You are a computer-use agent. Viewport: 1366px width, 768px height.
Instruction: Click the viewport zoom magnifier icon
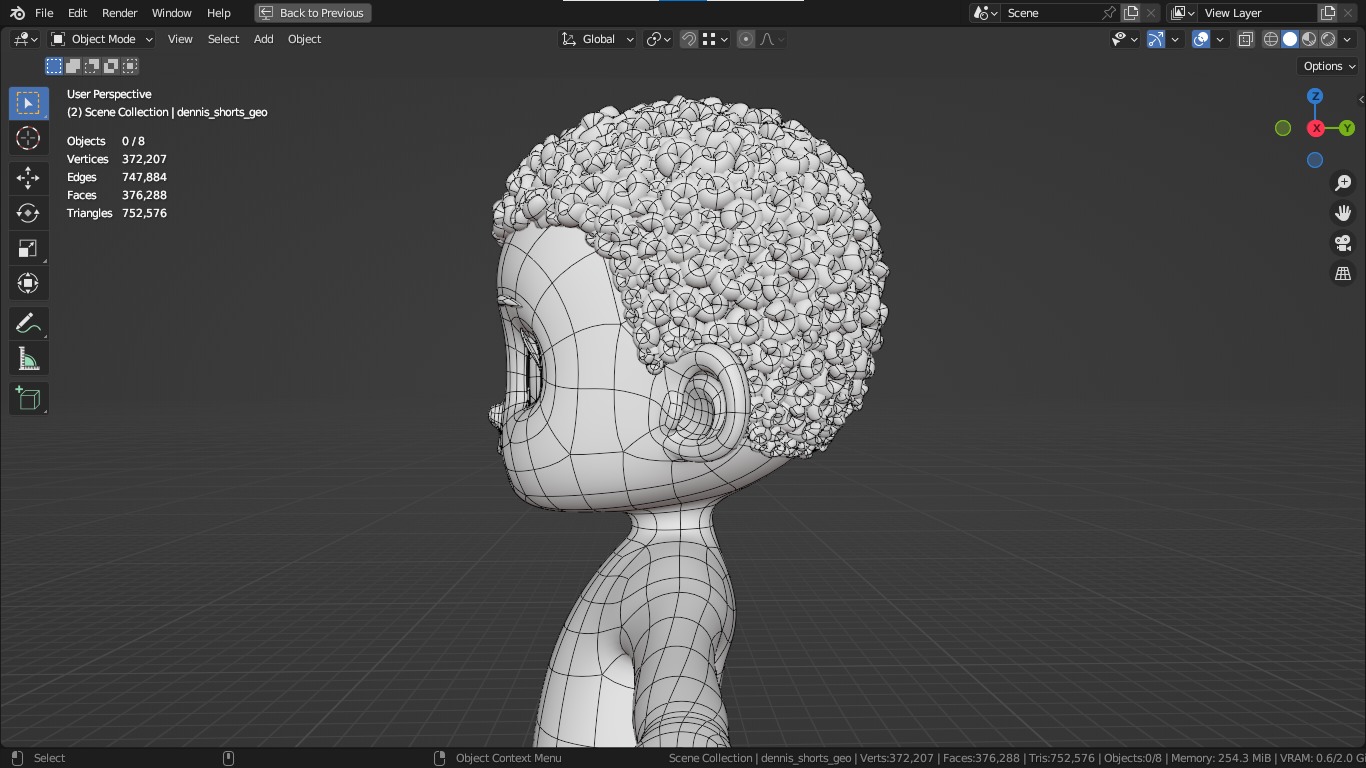[x=1343, y=183]
